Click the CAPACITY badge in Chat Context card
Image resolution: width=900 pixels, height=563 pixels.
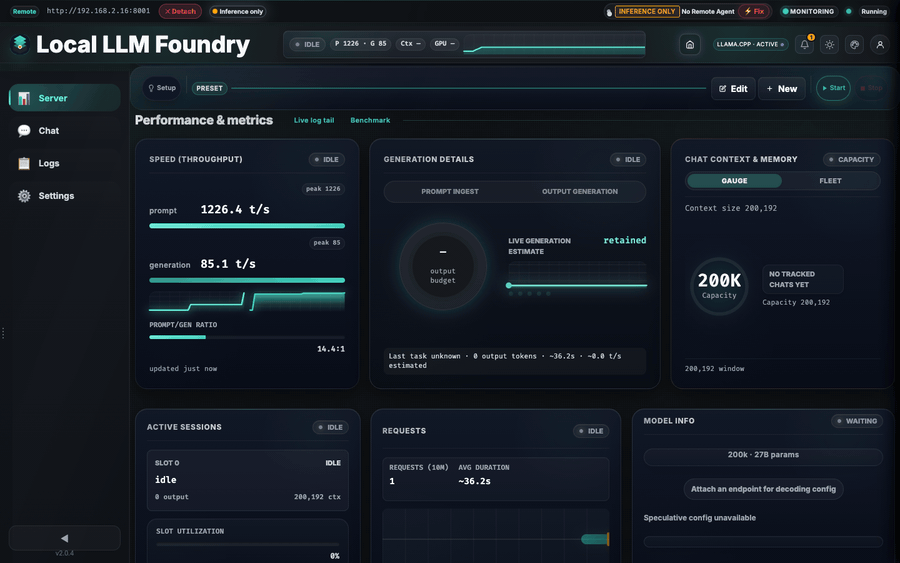[851, 160]
